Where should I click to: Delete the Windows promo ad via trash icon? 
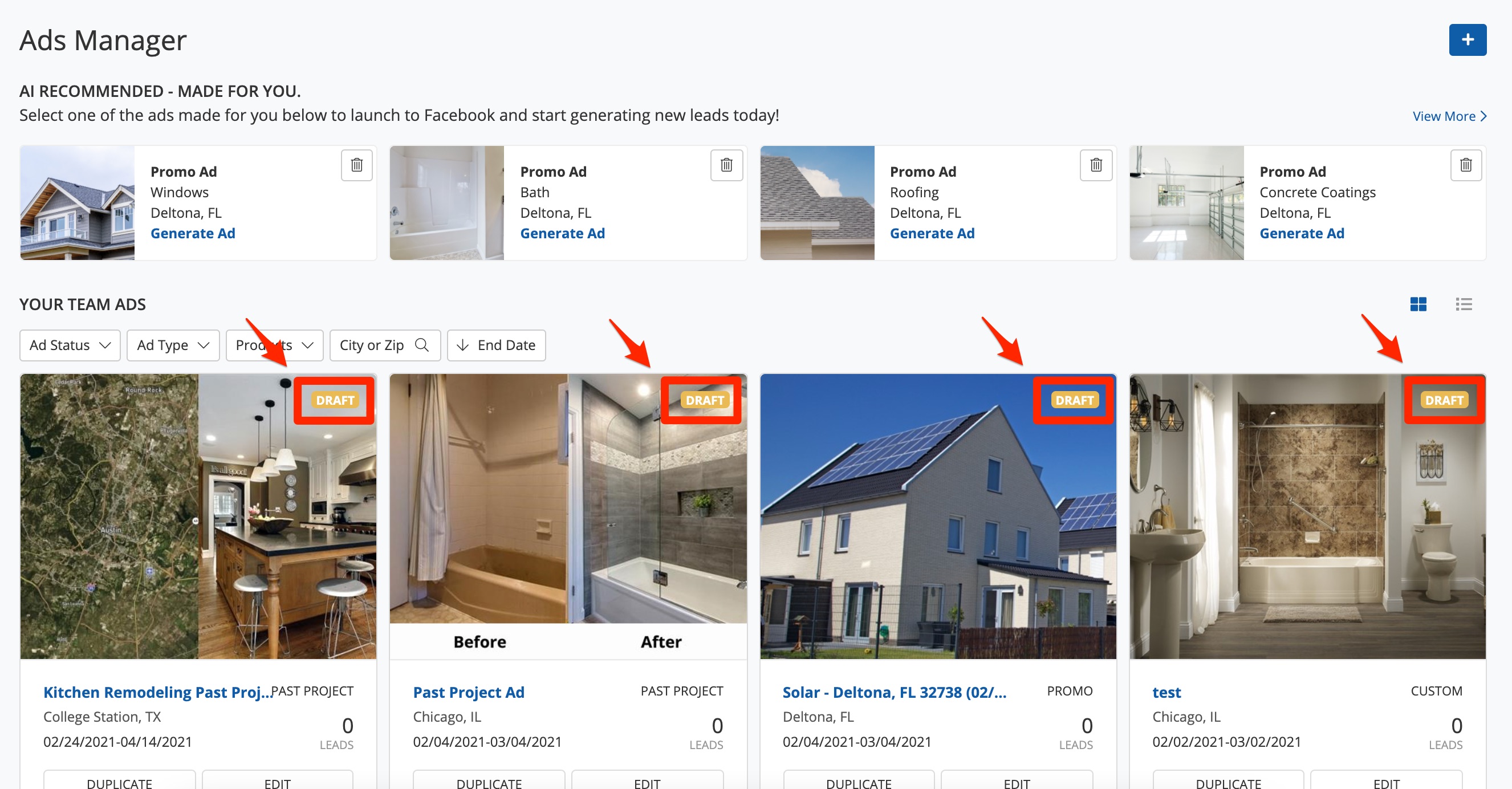tap(356, 165)
